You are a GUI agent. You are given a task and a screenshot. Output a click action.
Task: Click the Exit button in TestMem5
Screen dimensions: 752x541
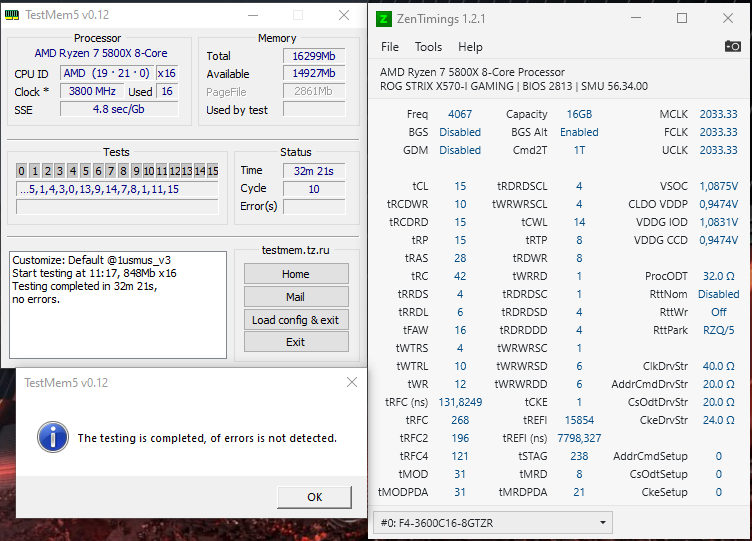(x=296, y=342)
